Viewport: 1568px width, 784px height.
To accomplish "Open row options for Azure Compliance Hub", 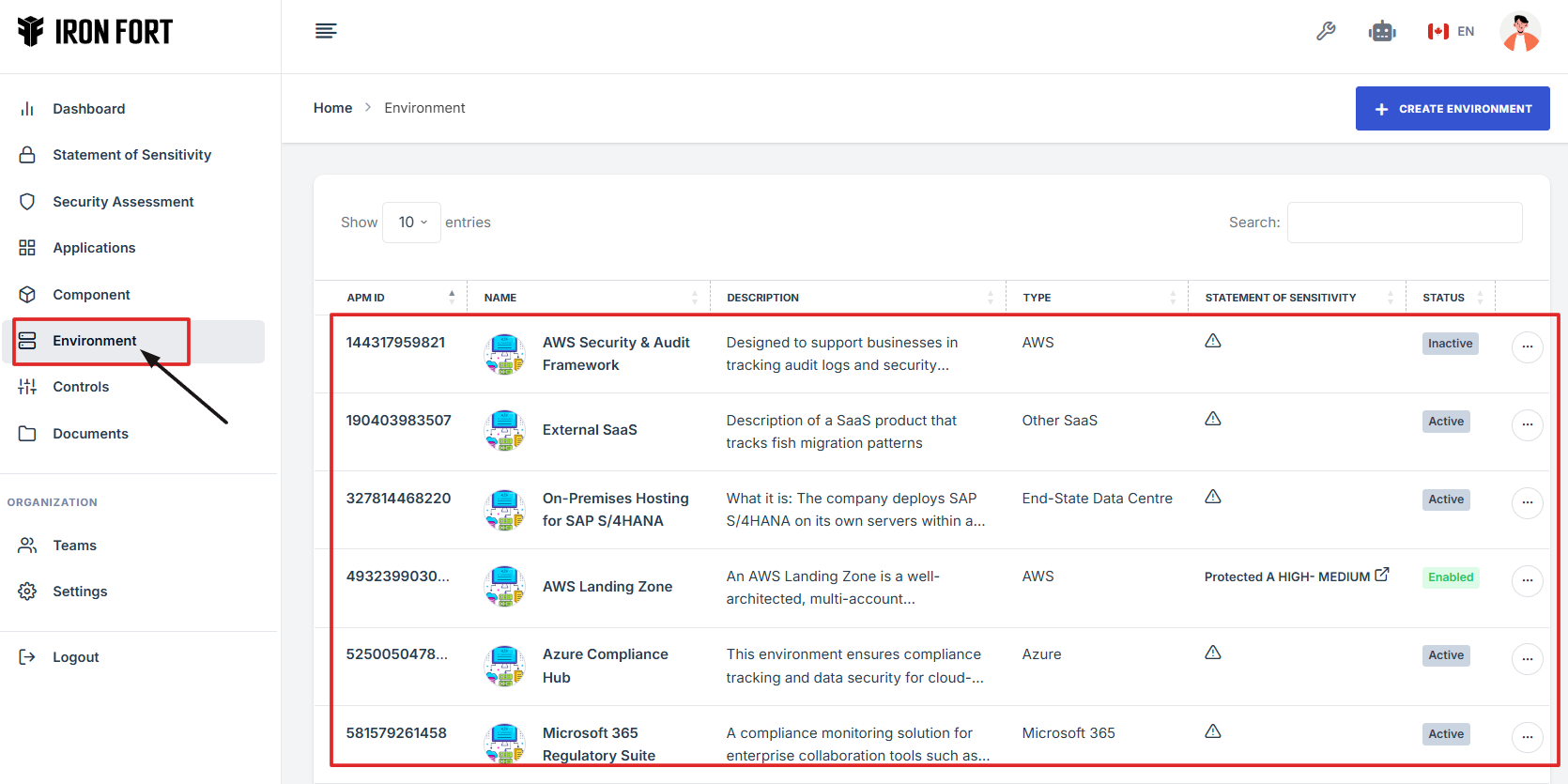I will (1528, 659).
